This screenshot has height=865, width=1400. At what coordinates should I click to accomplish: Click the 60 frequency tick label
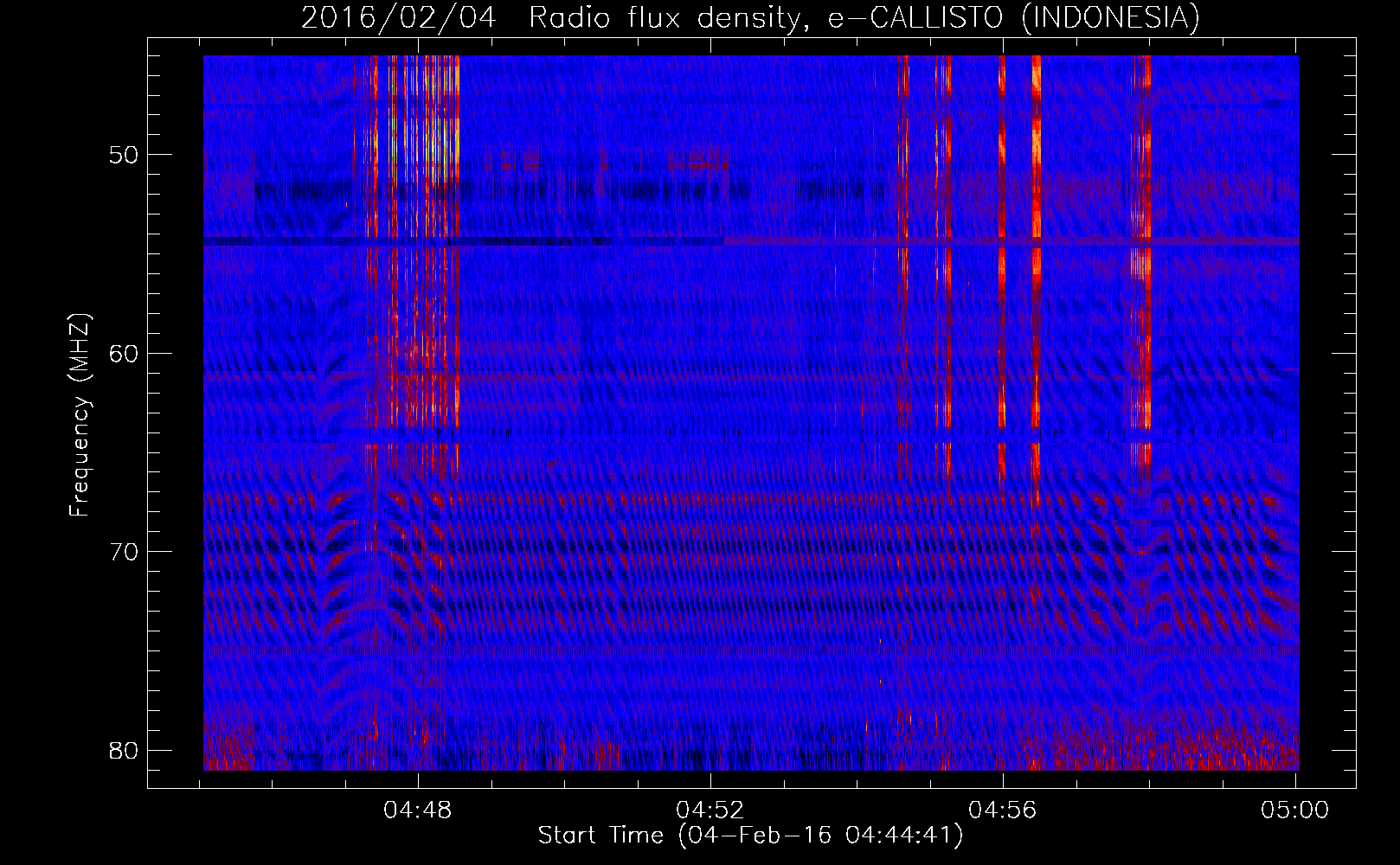(124, 353)
